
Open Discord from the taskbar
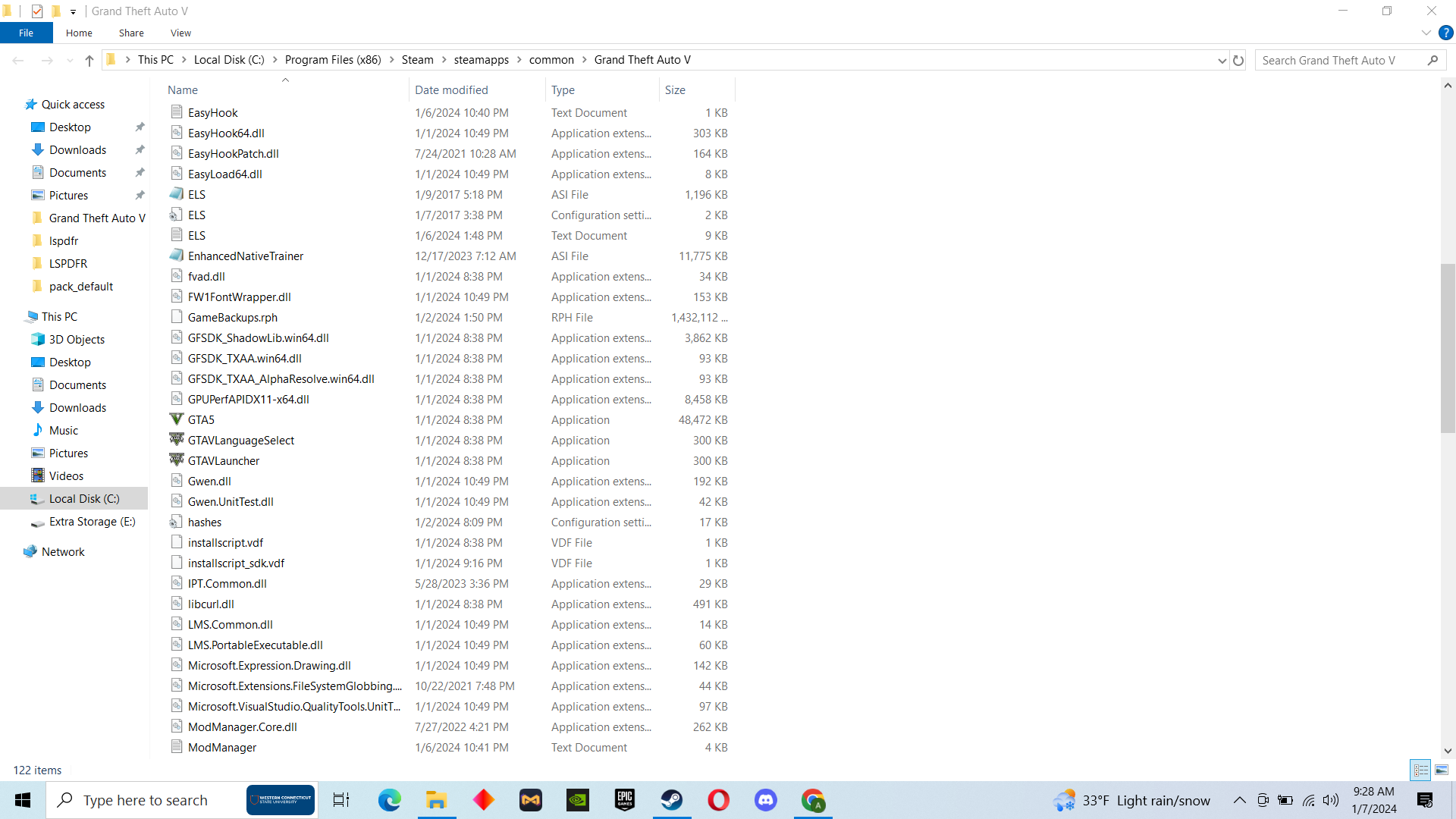point(765,800)
